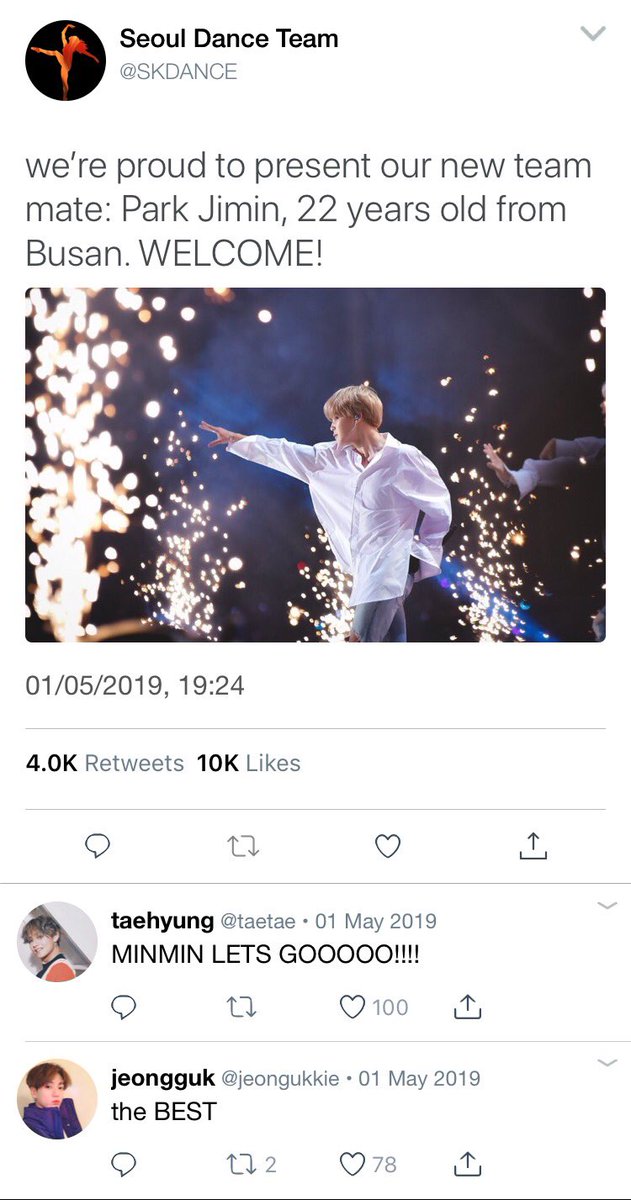Share the main tweet

pyautogui.click(x=533, y=846)
